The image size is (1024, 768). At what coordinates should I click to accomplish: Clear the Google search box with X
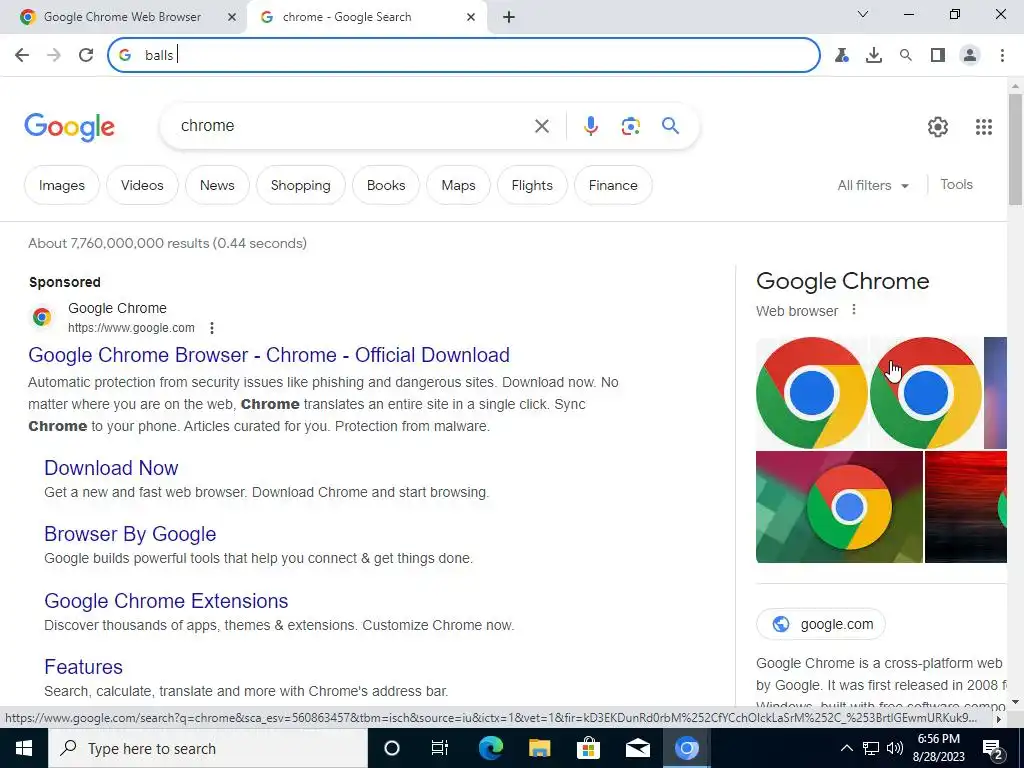click(541, 126)
